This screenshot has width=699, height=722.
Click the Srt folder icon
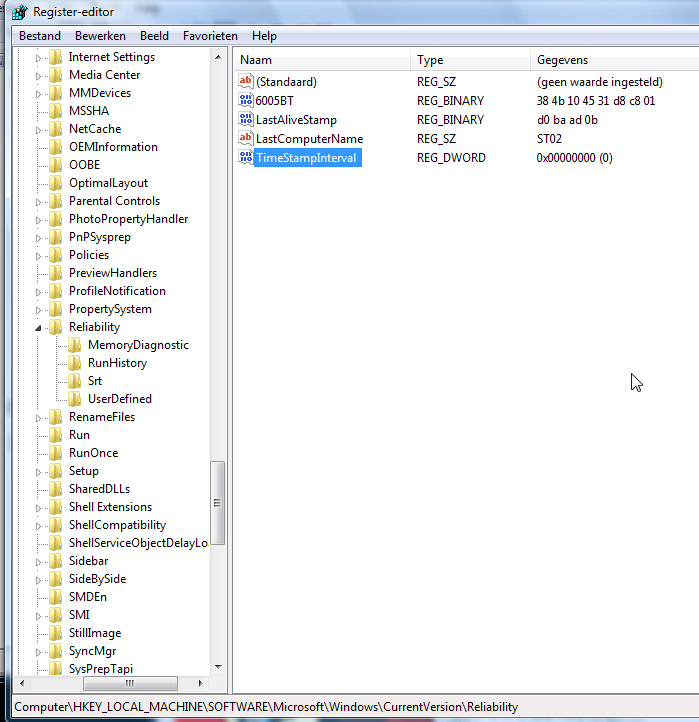(75, 381)
